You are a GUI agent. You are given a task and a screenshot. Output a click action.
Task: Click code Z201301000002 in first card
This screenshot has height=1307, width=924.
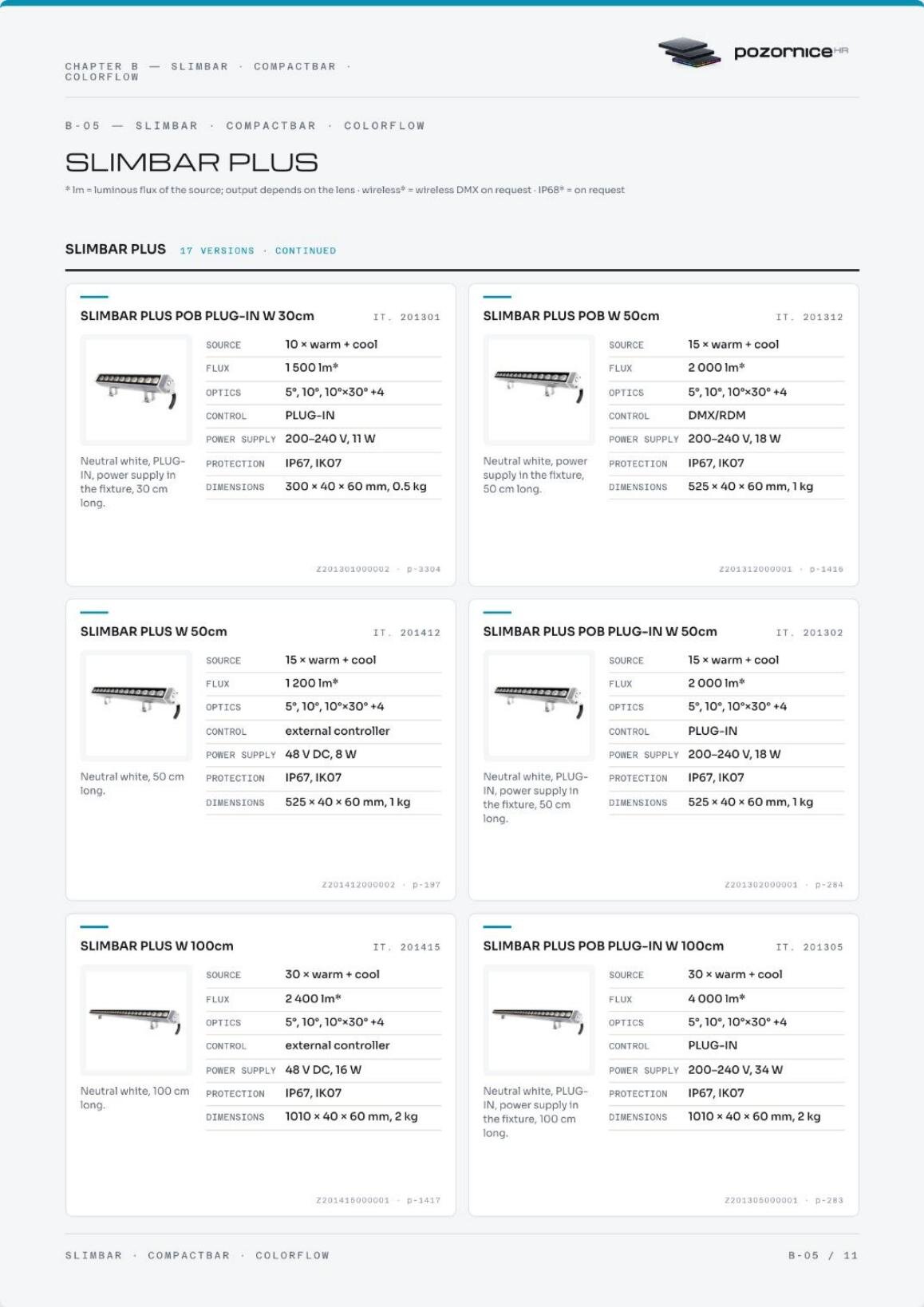(353, 569)
